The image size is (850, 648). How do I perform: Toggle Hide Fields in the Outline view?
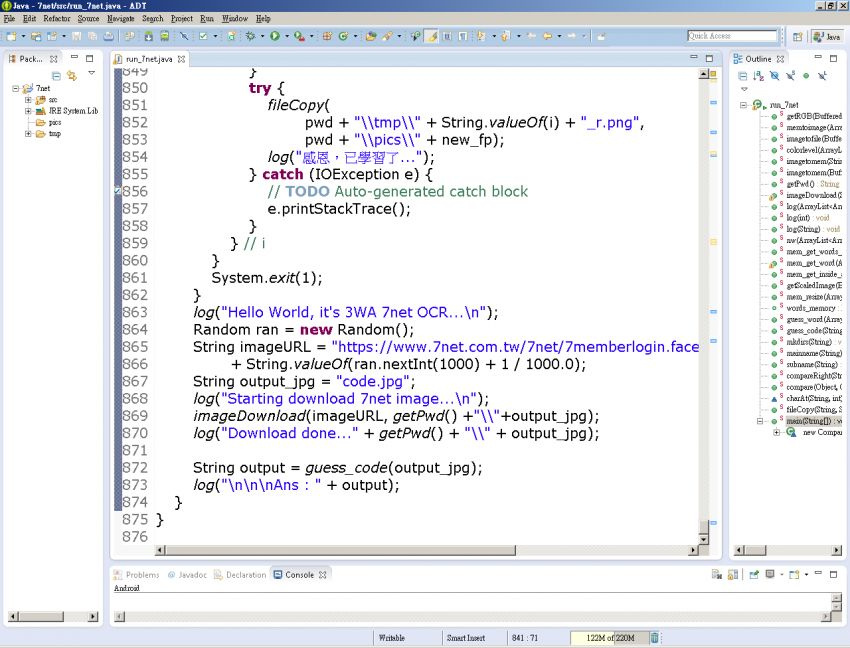click(x=775, y=75)
